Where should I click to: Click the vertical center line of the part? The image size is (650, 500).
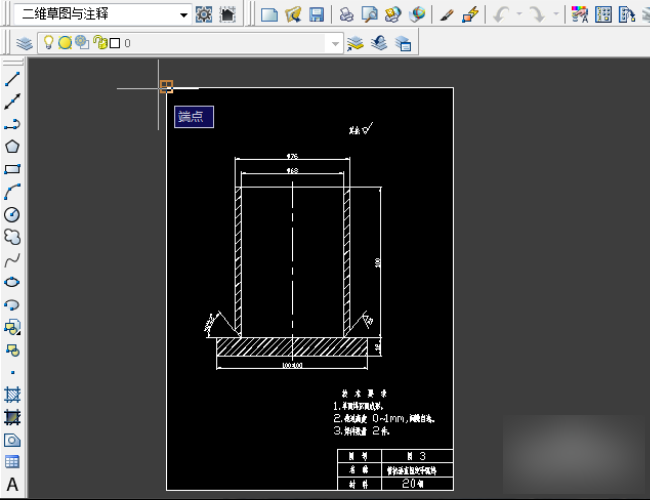click(293, 269)
